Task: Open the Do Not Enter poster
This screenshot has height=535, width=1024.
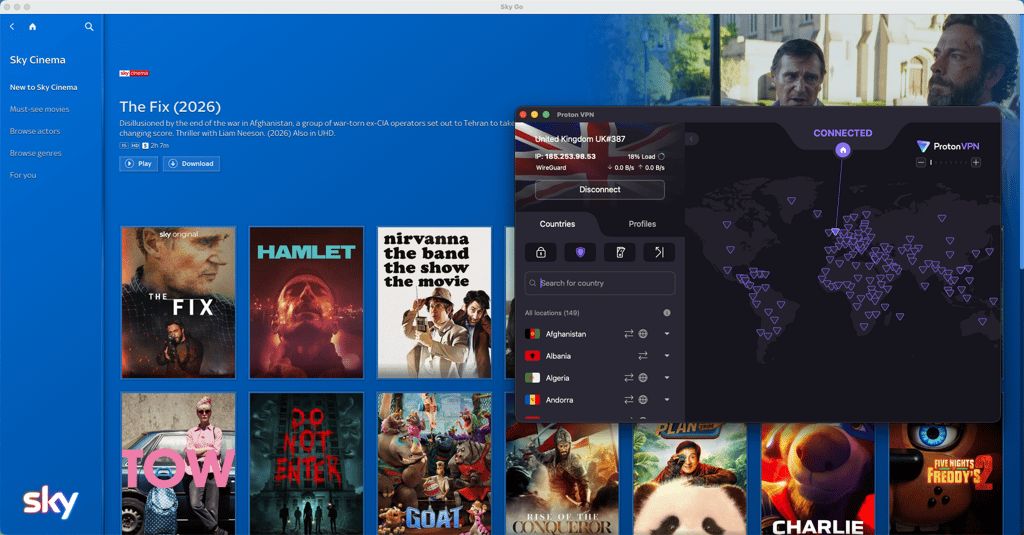Action: coord(306,464)
